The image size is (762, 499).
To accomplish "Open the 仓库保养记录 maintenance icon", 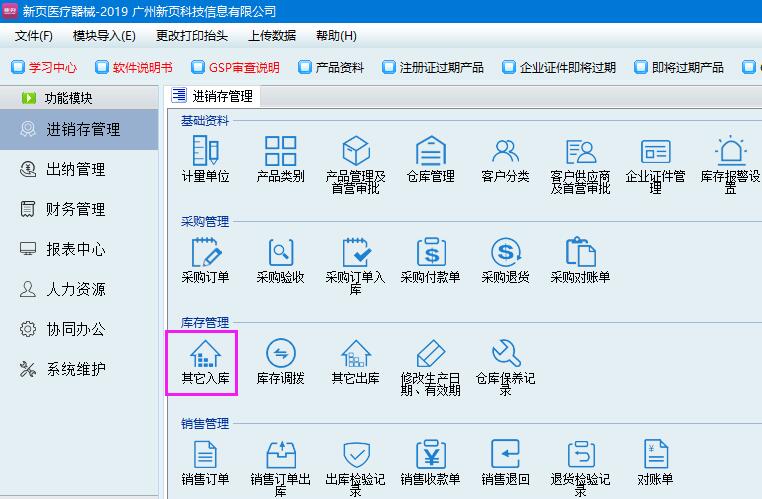I will click(505, 354).
